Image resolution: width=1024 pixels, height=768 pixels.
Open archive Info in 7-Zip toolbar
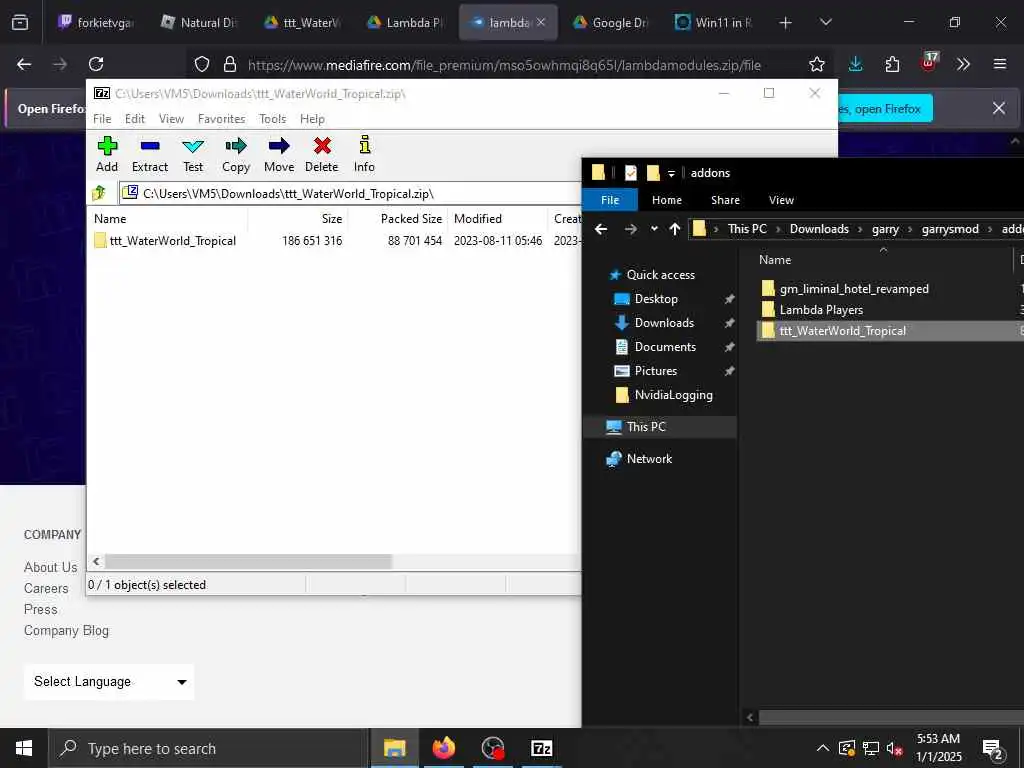364,154
